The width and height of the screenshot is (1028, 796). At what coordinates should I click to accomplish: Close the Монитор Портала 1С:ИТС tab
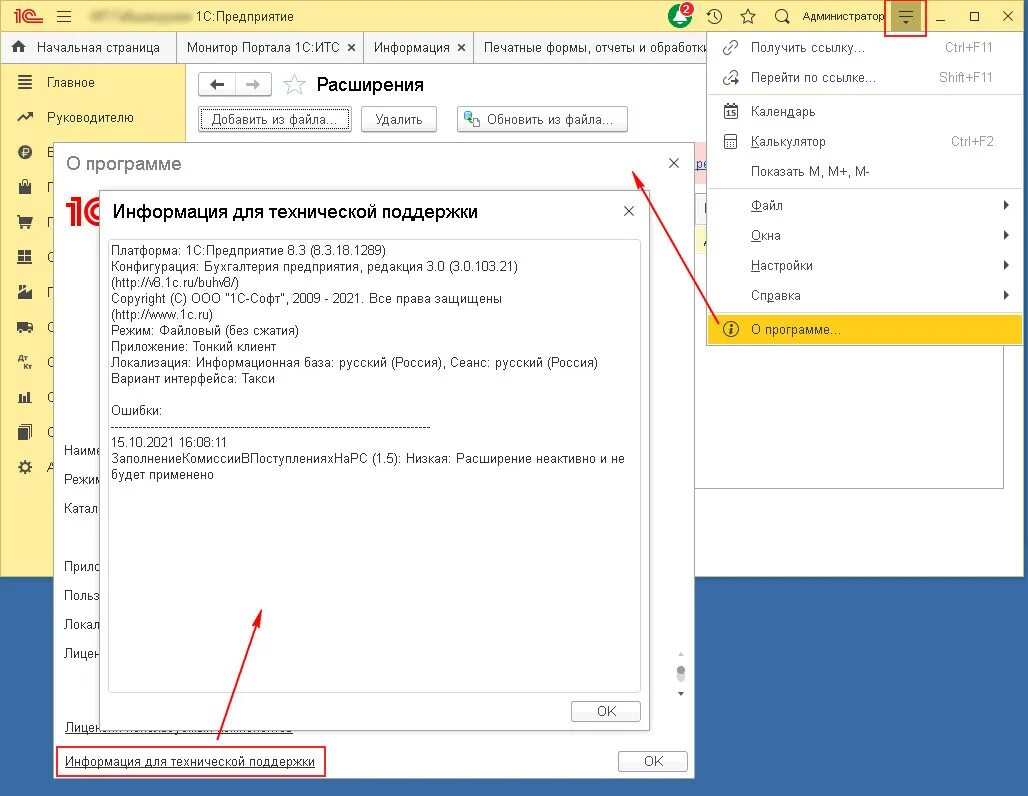351,48
